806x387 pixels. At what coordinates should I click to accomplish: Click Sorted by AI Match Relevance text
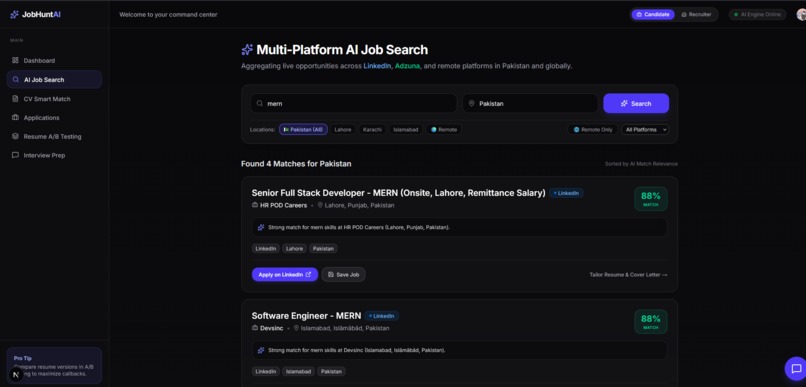[x=641, y=164]
